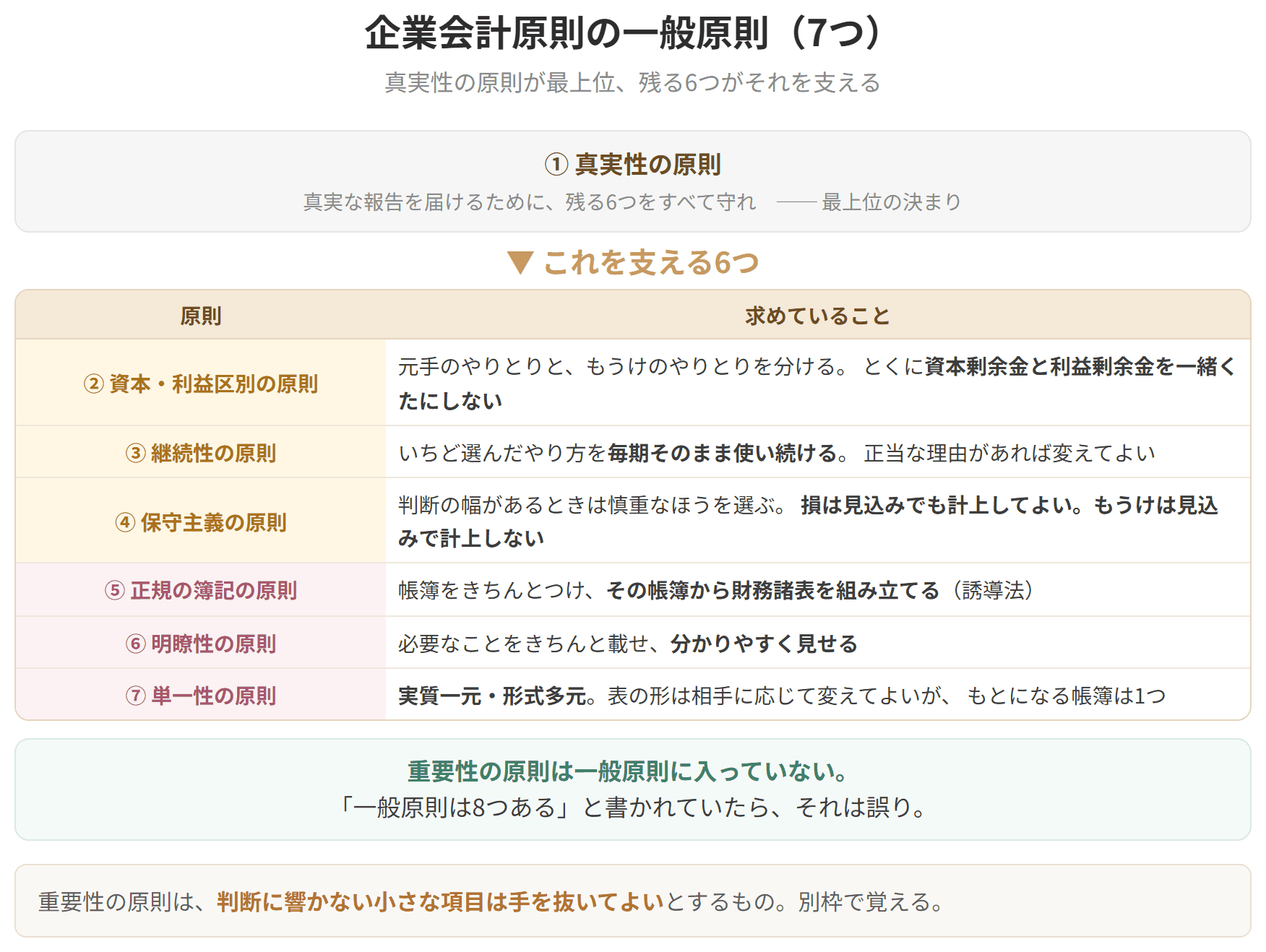Select the row label ② 資本・利益区別の原則
Image resolution: width=1266 pixels, height=952 pixels.
tap(201, 384)
